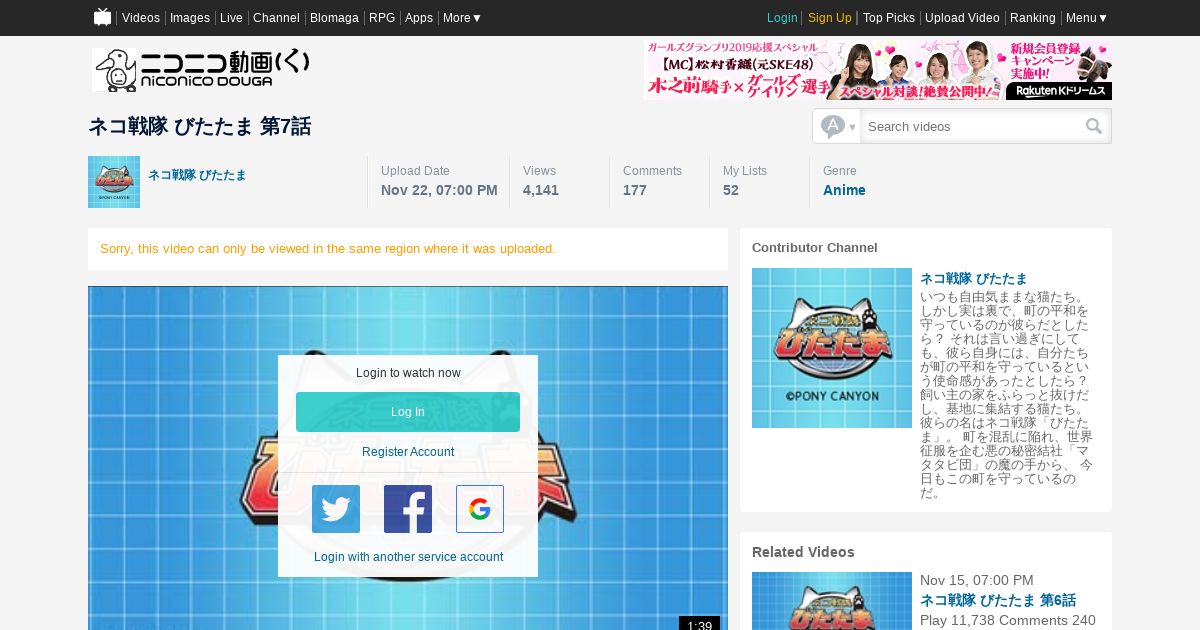
Task: Open the Channel menu item
Action: (x=276, y=18)
